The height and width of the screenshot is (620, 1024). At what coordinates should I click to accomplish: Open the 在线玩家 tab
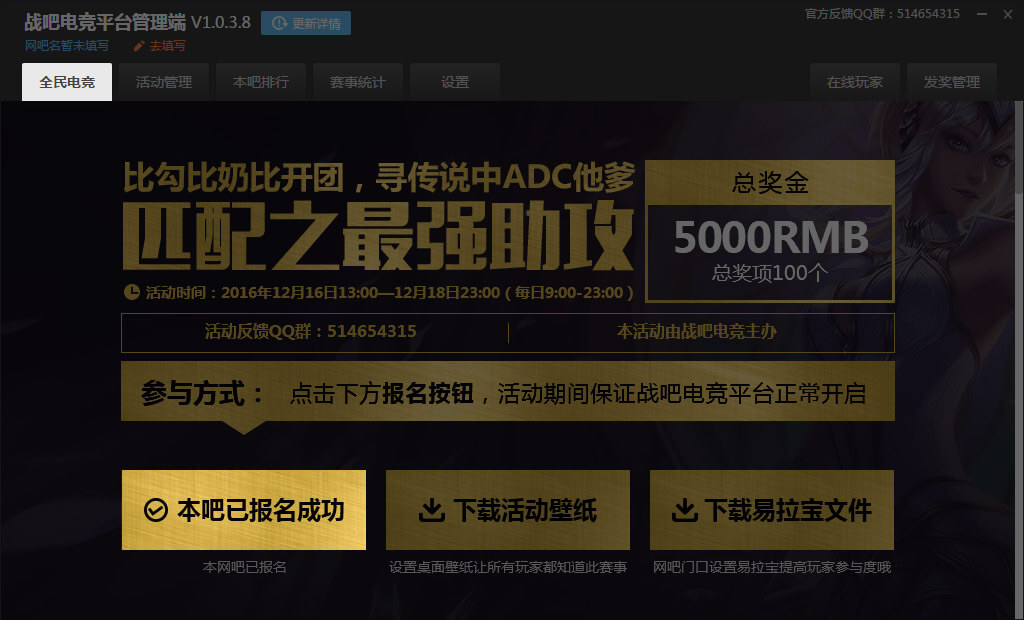click(854, 82)
